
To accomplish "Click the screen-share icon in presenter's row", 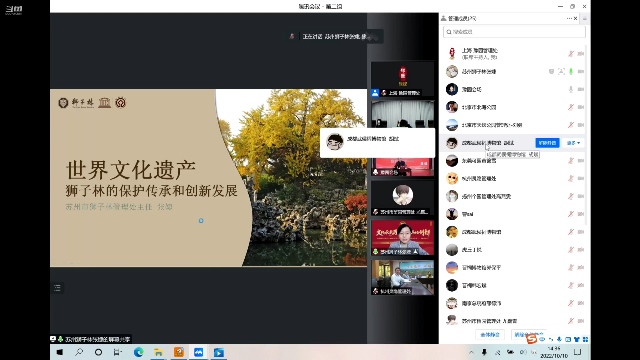I will pos(551,71).
